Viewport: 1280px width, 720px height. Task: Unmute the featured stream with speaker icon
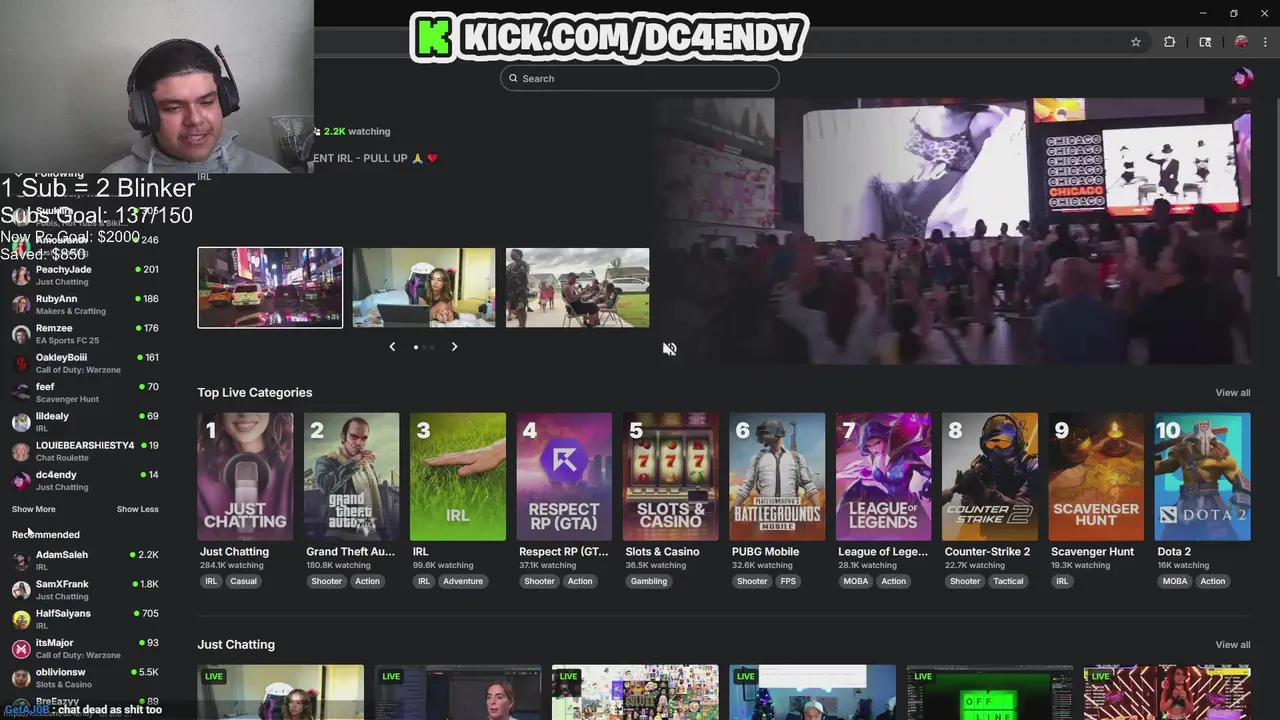tap(669, 348)
